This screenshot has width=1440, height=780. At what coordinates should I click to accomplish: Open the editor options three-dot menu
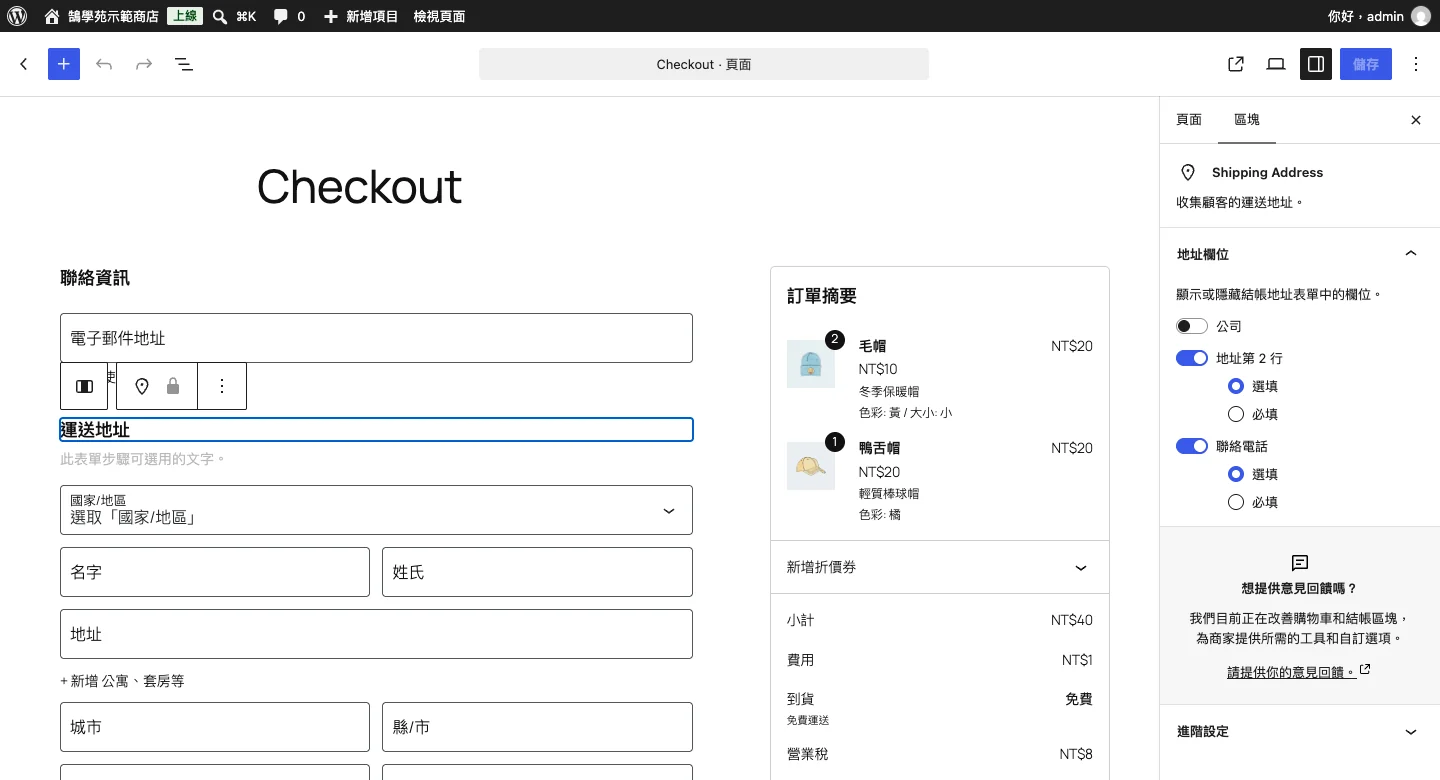[1416, 64]
